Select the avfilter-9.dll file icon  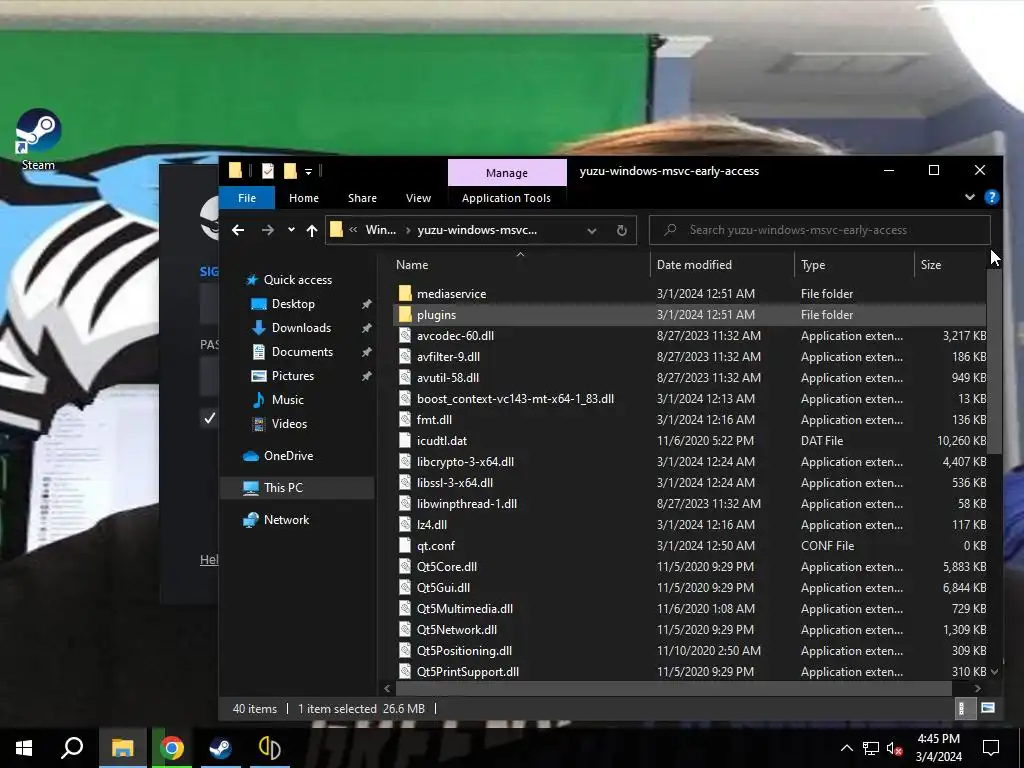coord(405,357)
